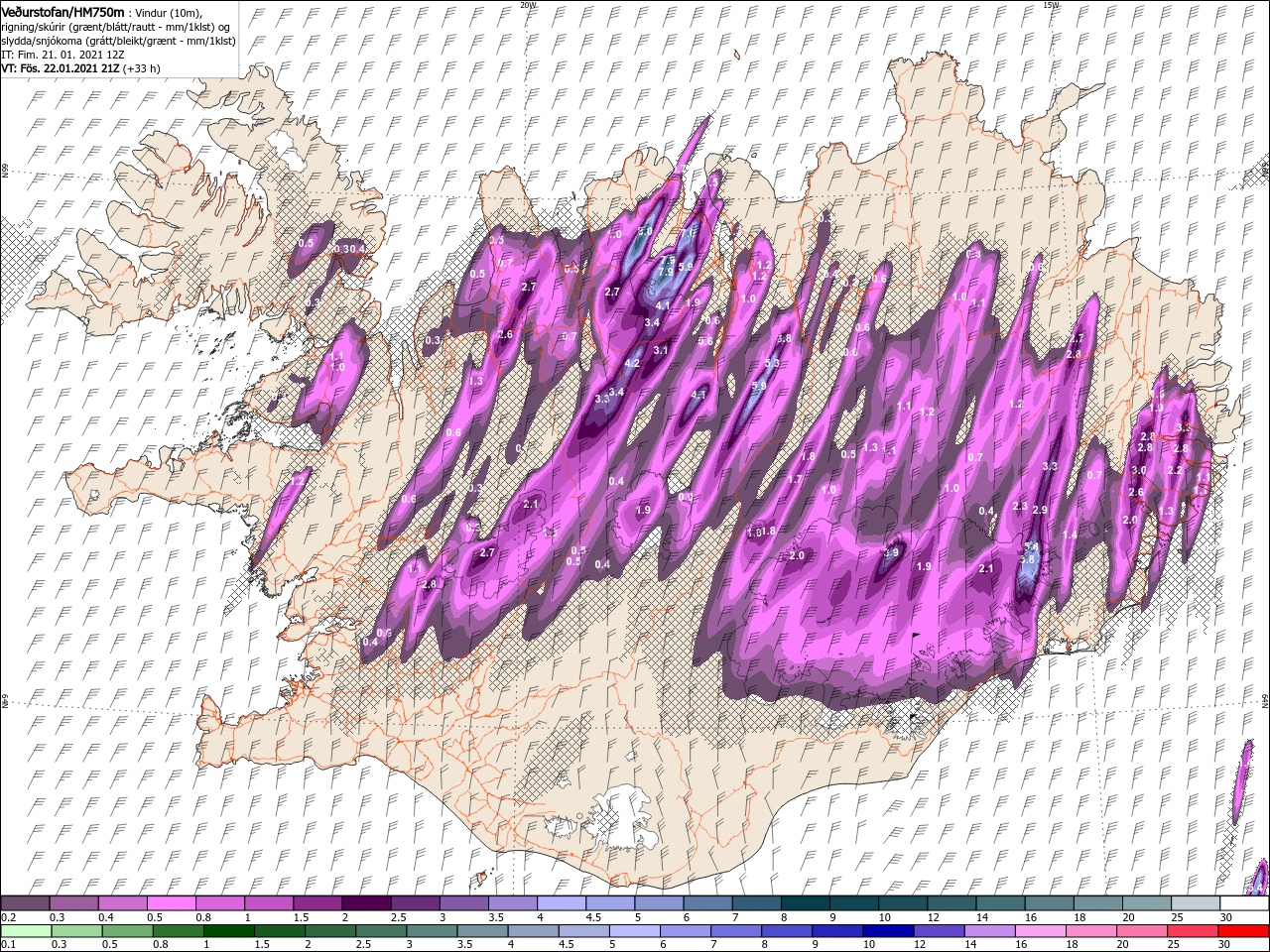Select the 2.2 value in the Eastfjords
The width and height of the screenshot is (1270, 952).
tap(1175, 470)
